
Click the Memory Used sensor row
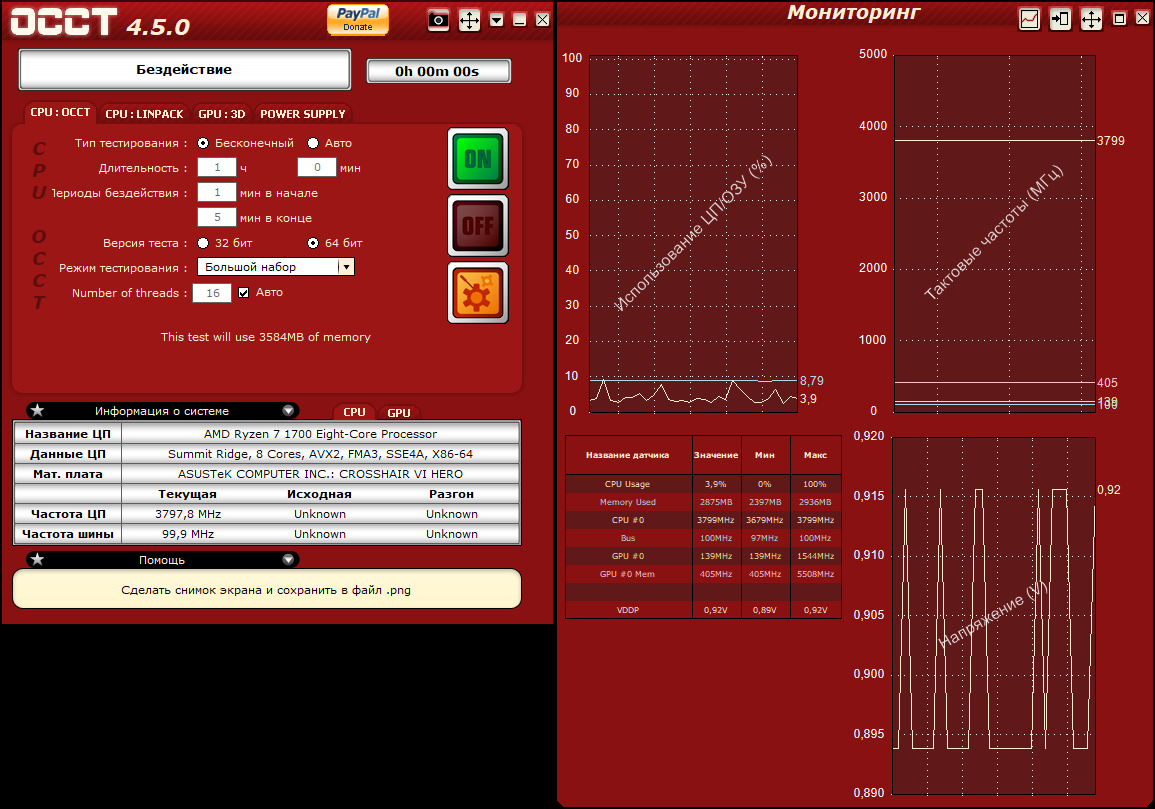[x=703, y=502]
